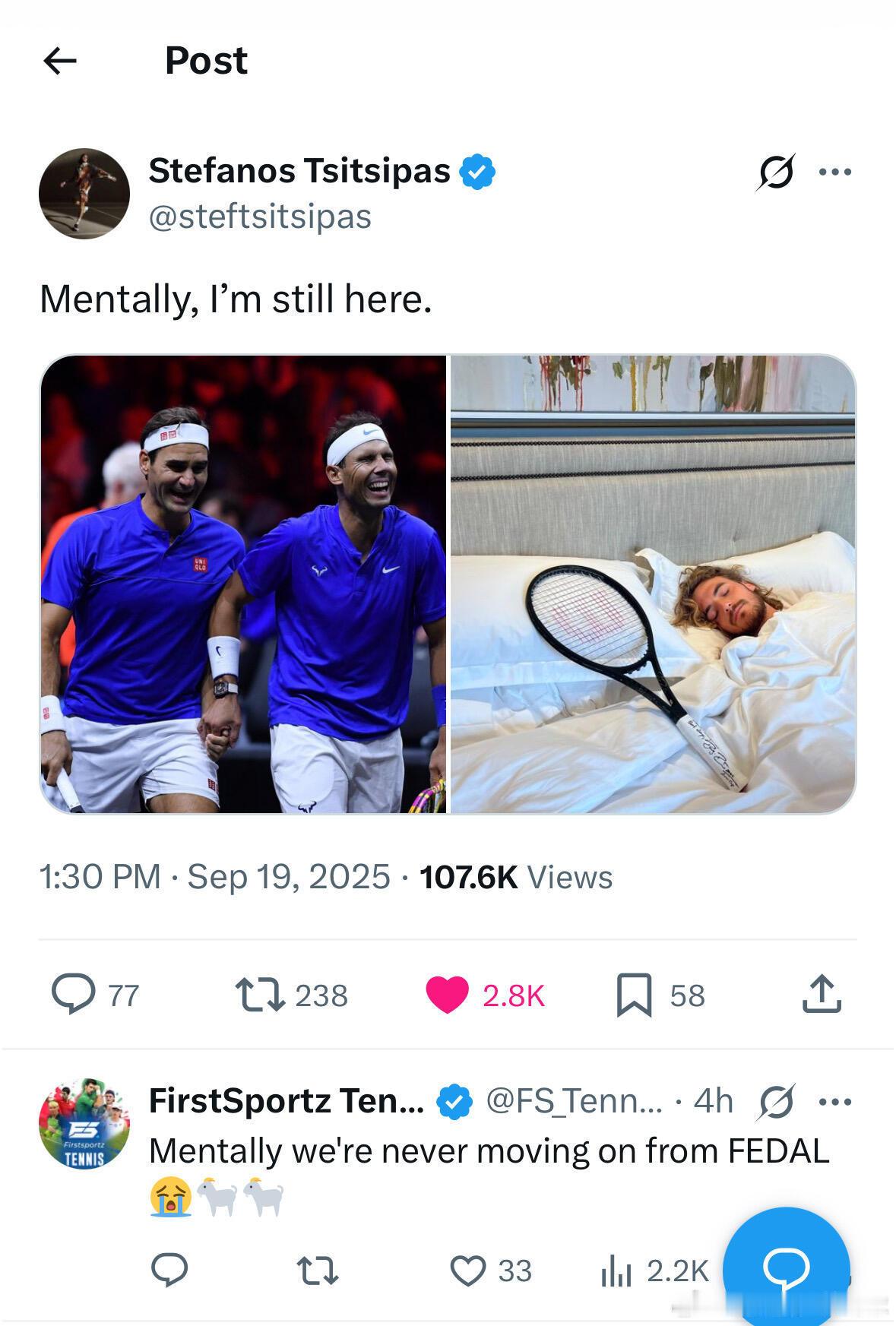Reply to the FirstSportz comment
Screen dimensions: 896x1326
[x=169, y=1270]
